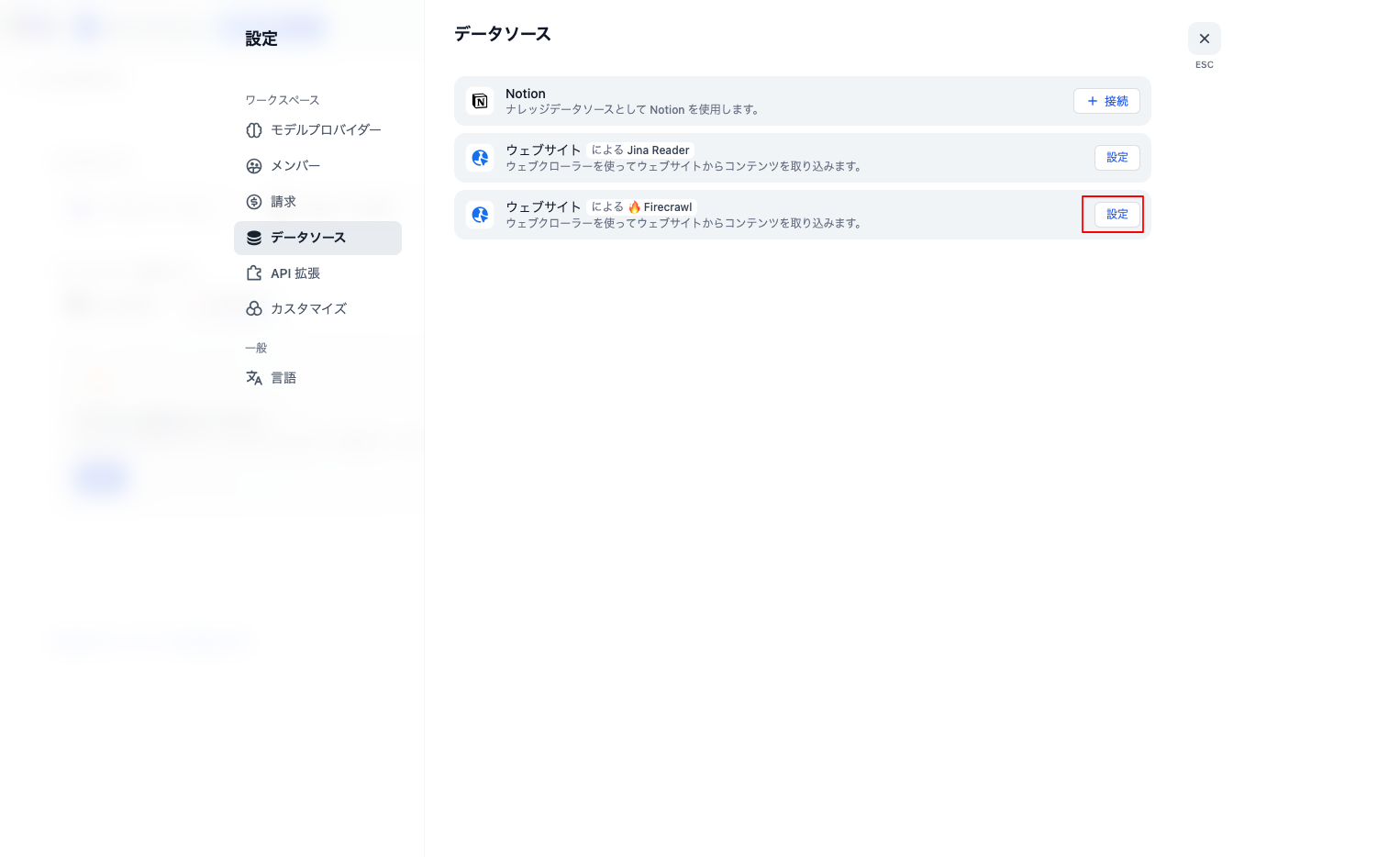Screen dimensions: 1400x857
Task: Close the settings dialog with X
Action: [x=1204, y=39]
